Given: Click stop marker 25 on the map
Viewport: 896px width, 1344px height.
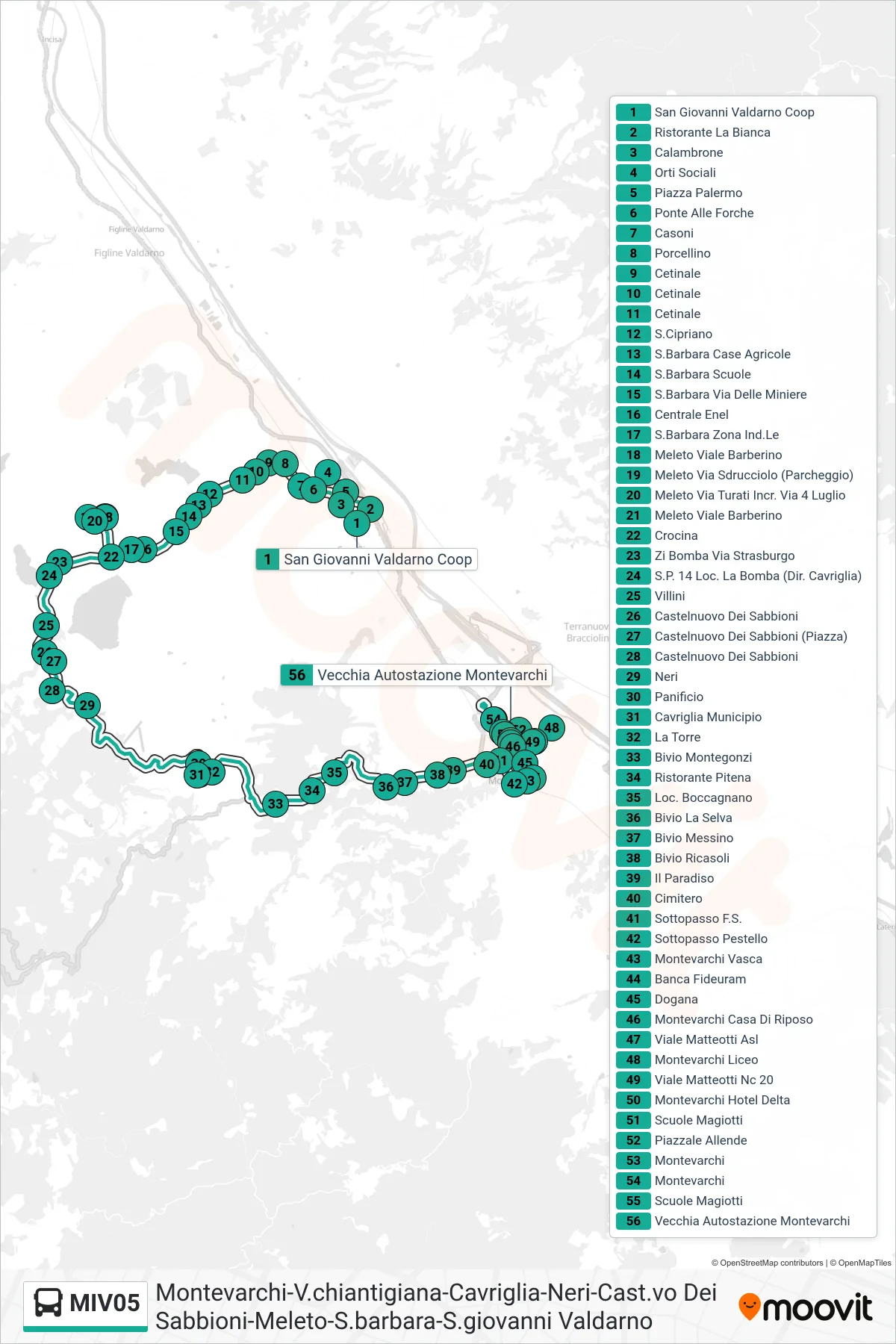Looking at the screenshot, I should point(46,626).
